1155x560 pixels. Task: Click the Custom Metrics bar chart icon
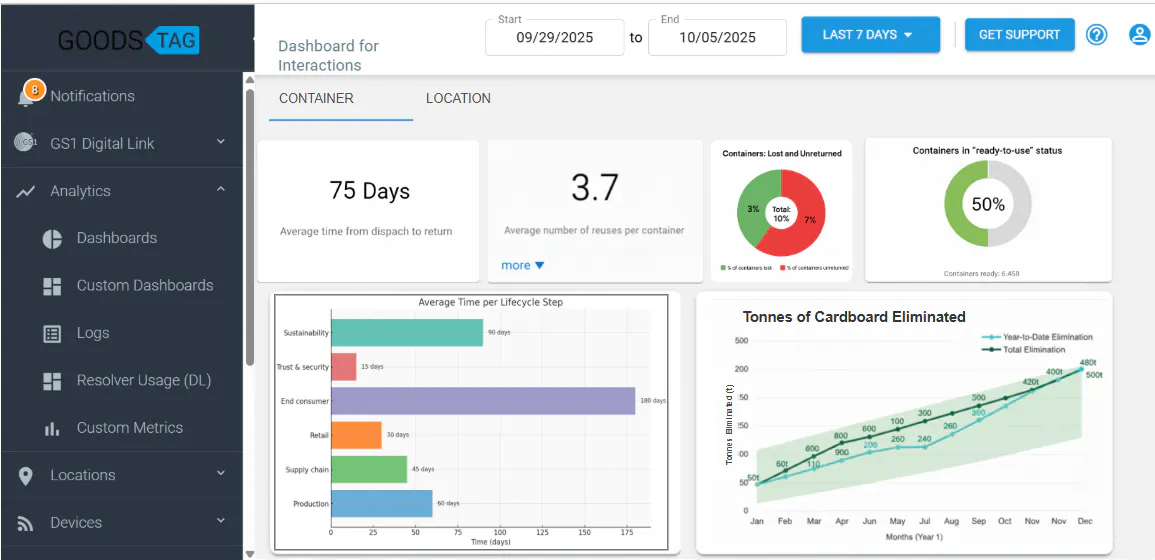tap(52, 428)
